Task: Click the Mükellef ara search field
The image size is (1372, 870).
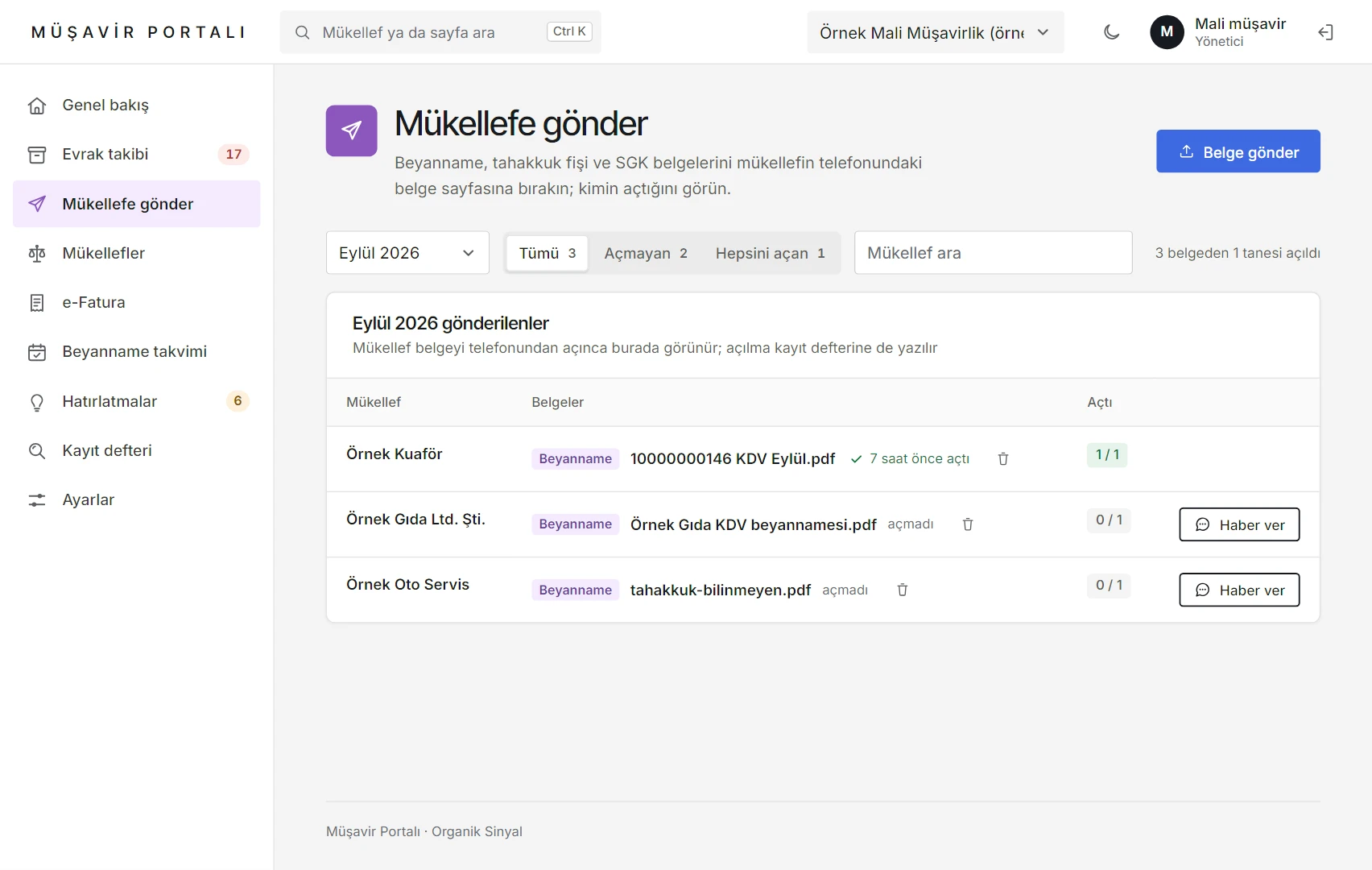Action: 994,253
